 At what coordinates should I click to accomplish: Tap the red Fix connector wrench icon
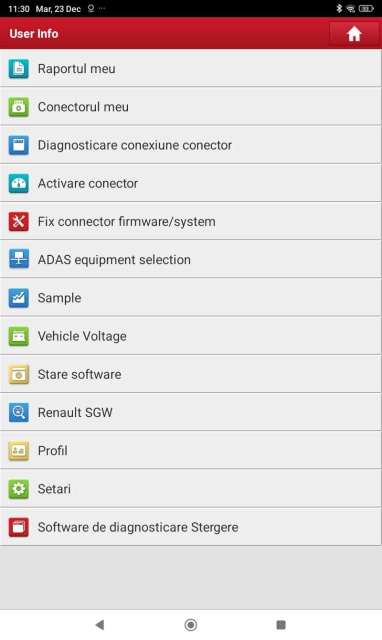pos(19,221)
